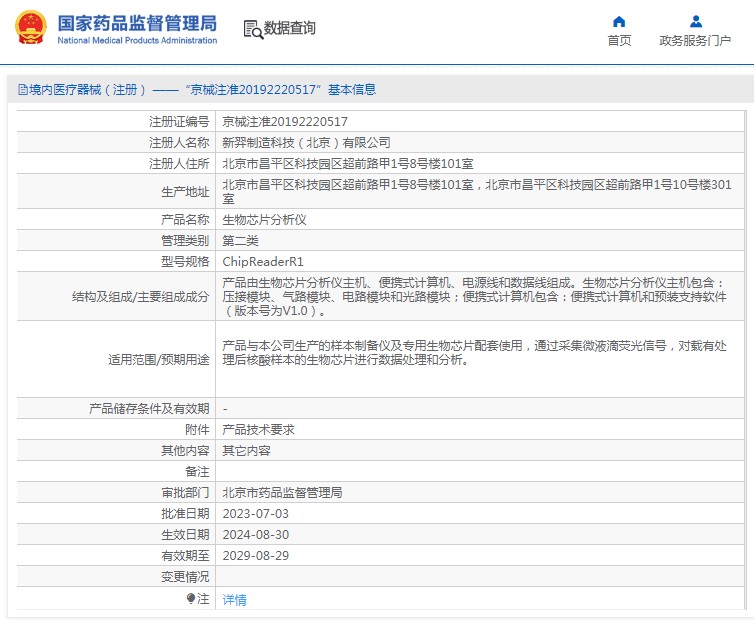Open the 政务服务门户 navigation item
754x620 pixels.
695,40
